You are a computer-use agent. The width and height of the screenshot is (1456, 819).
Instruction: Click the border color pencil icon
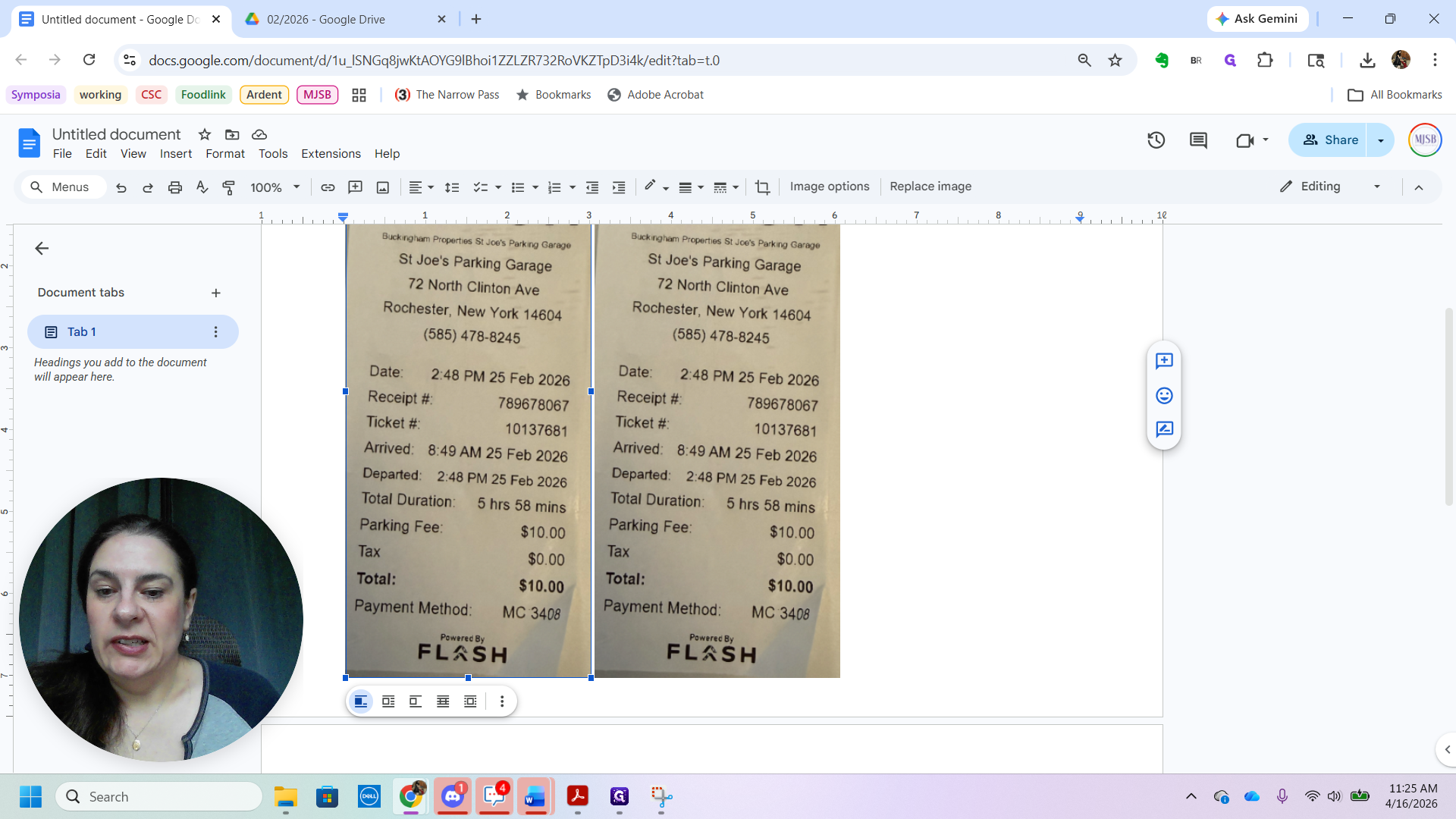(650, 187)
